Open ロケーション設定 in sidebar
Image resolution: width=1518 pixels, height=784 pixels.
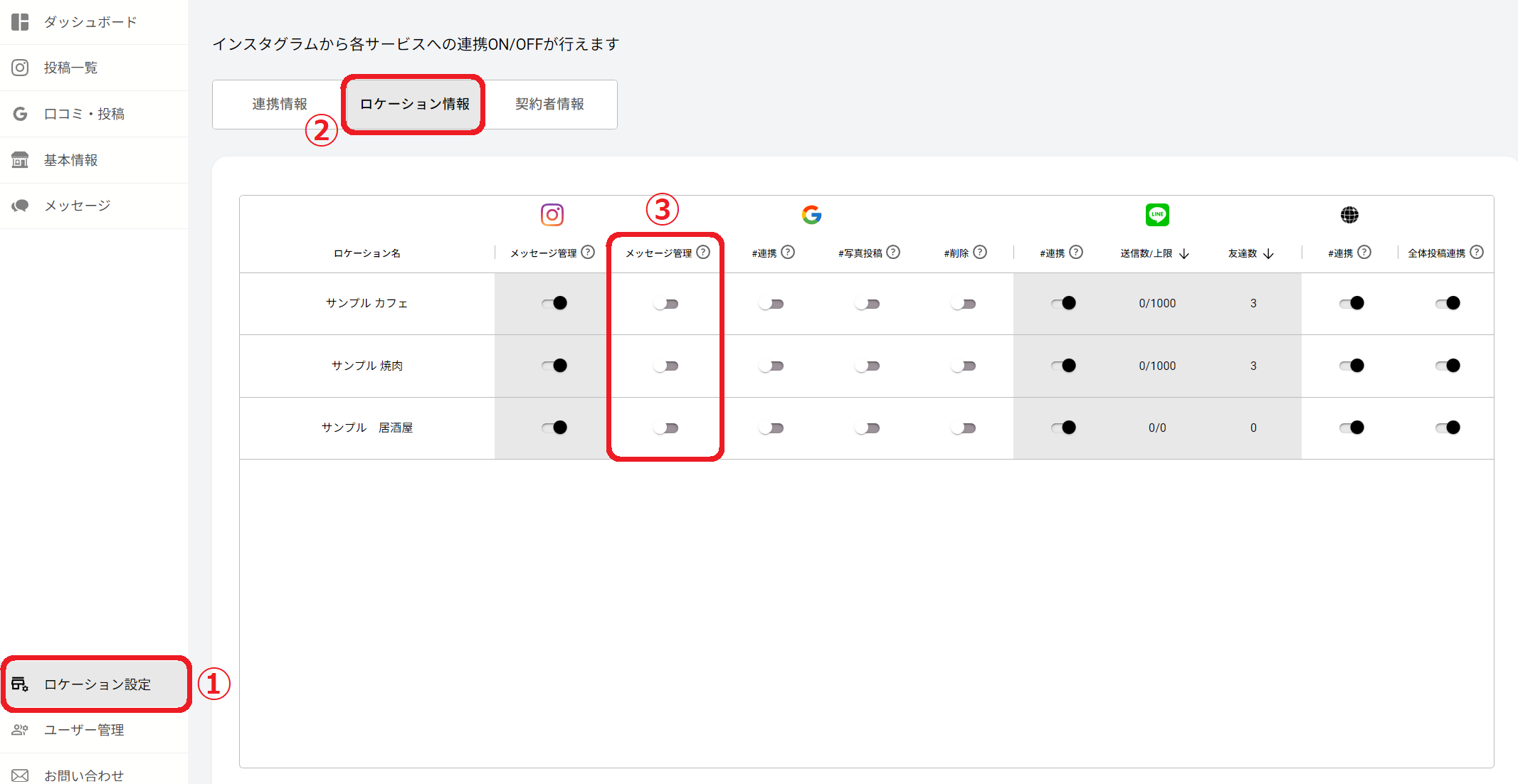(97, 684)
